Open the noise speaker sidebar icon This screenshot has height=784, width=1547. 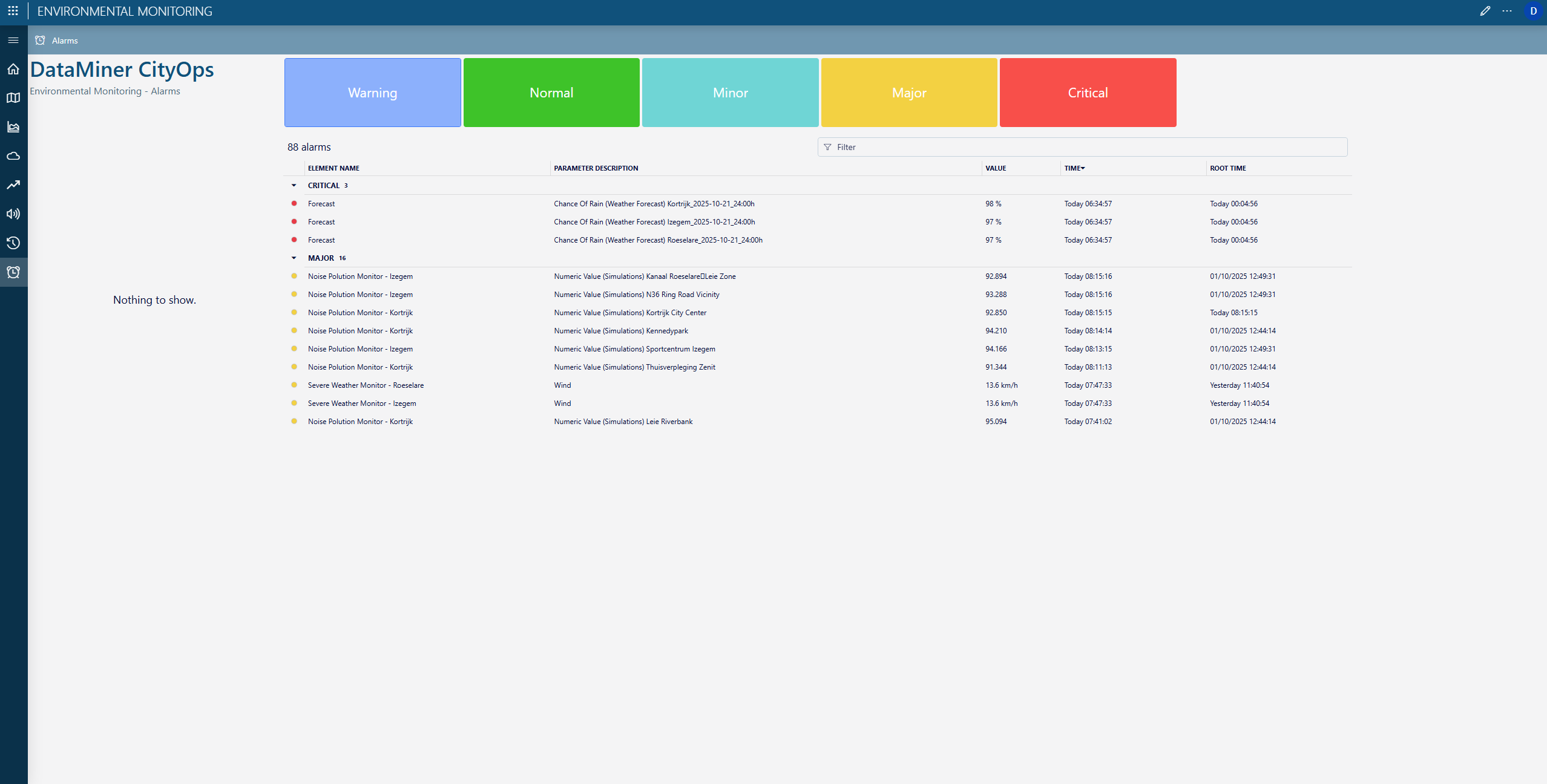(13, 214)
